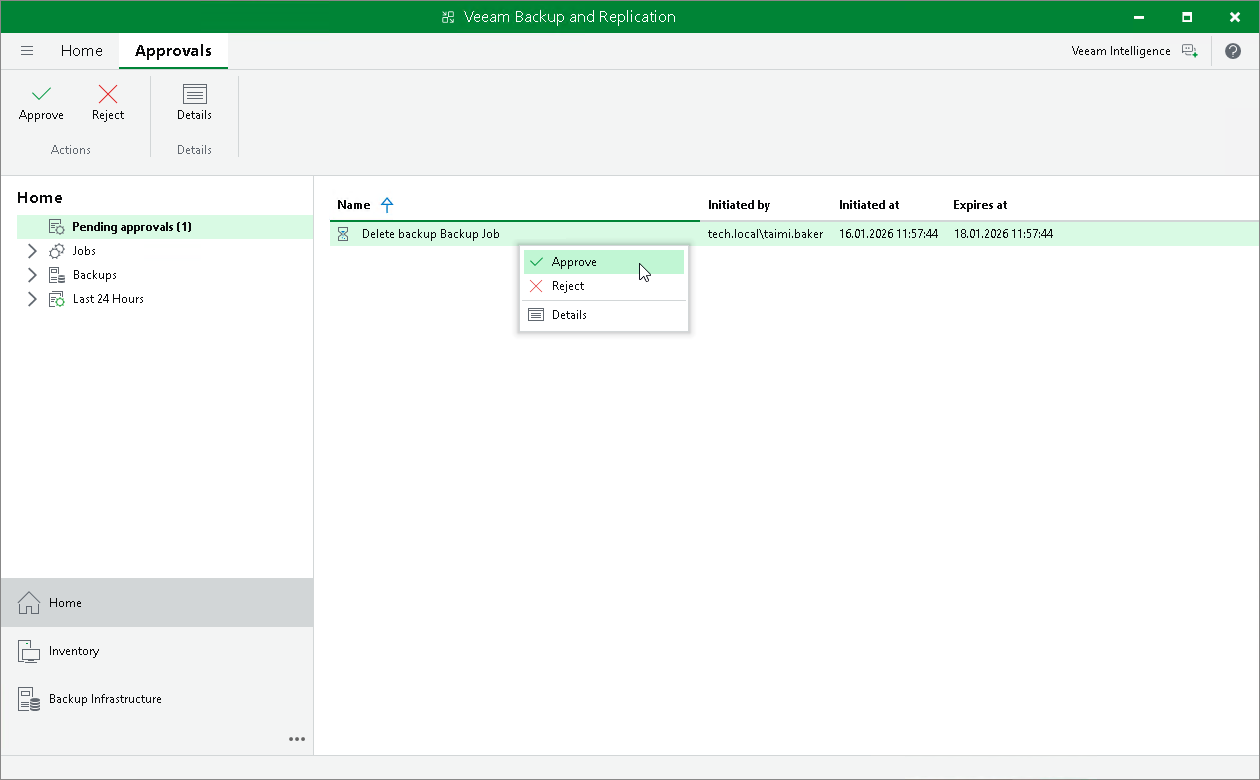Image resolution: width=1260 pixels, height=780 pixels.
Task: Click the 18.01.2026 11:57:44 cell
Action: coord(1003,234)
